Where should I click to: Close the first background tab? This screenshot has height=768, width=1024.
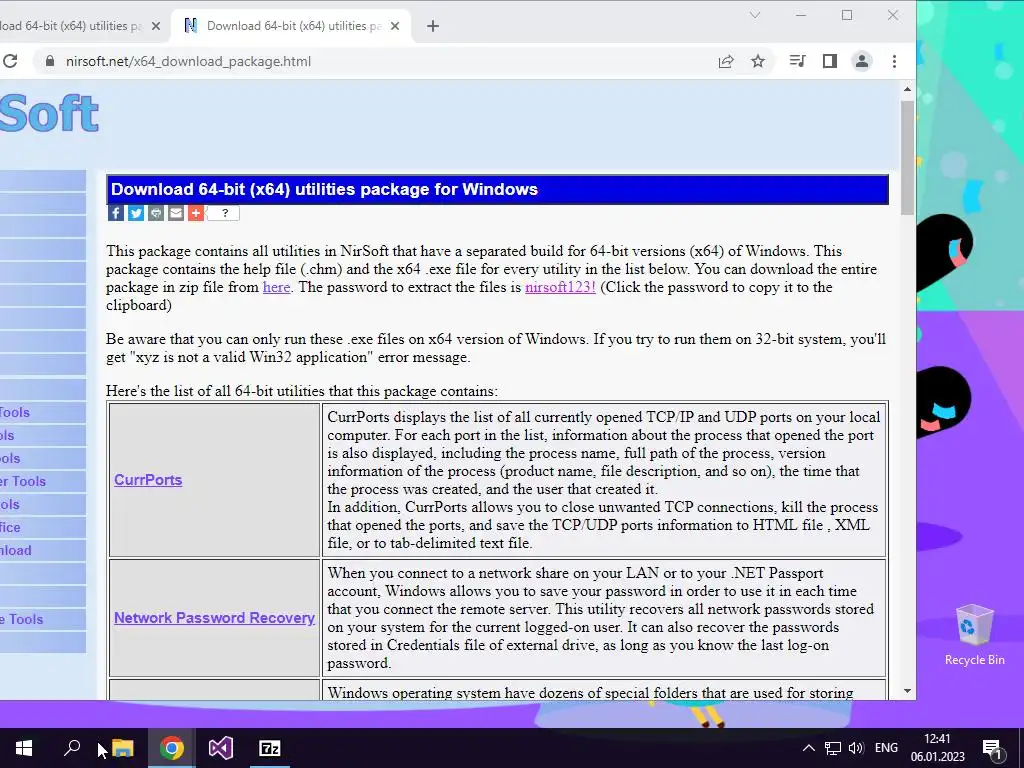tap(155, 26)
